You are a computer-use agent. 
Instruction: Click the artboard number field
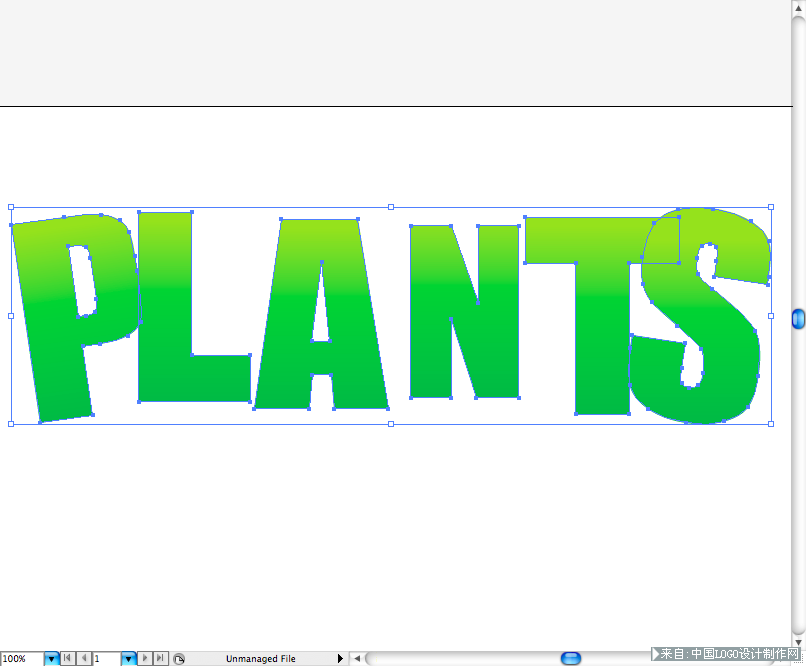coord(106,659)
